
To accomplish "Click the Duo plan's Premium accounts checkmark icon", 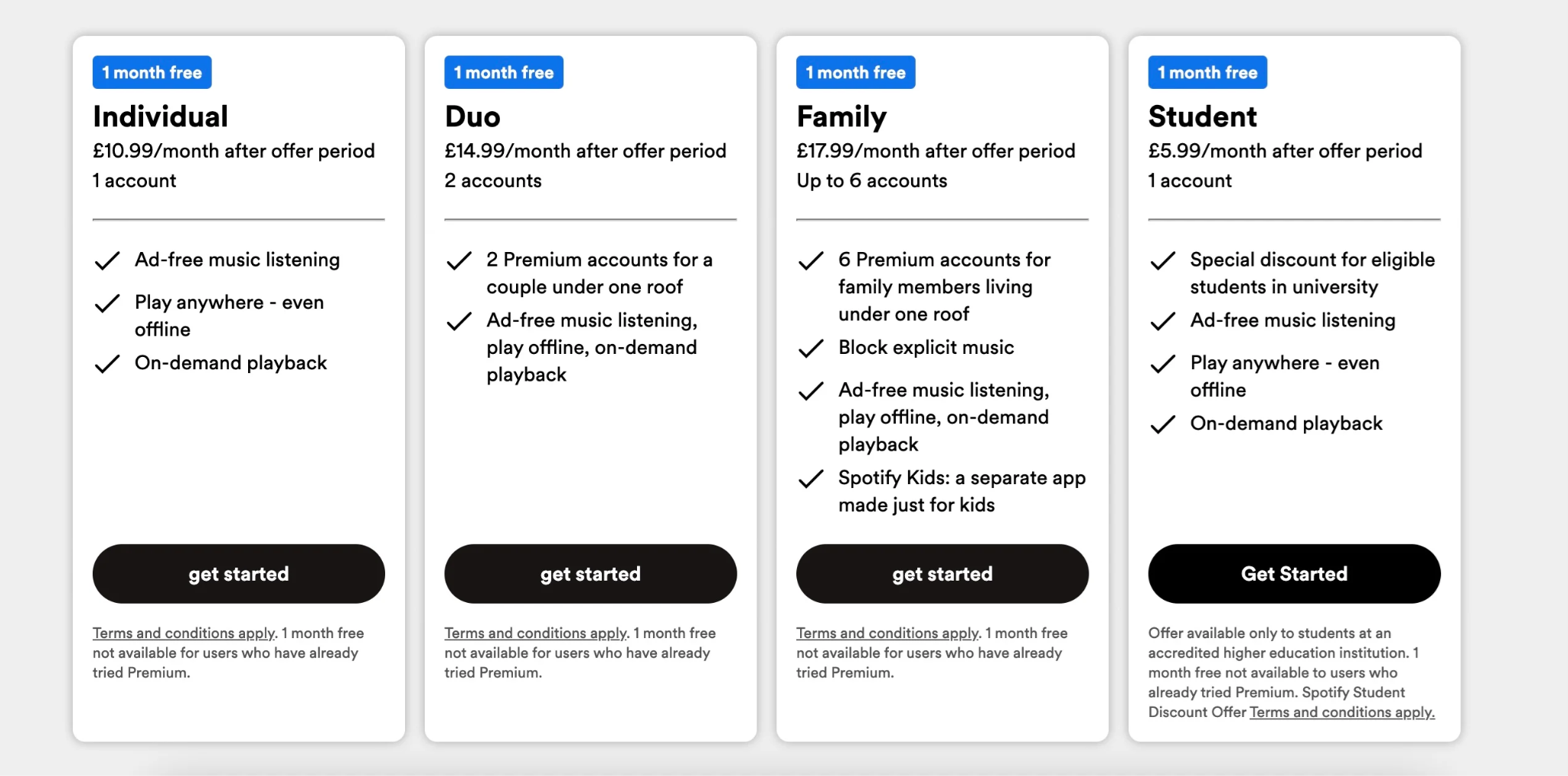I will click(x=459, y=260).
